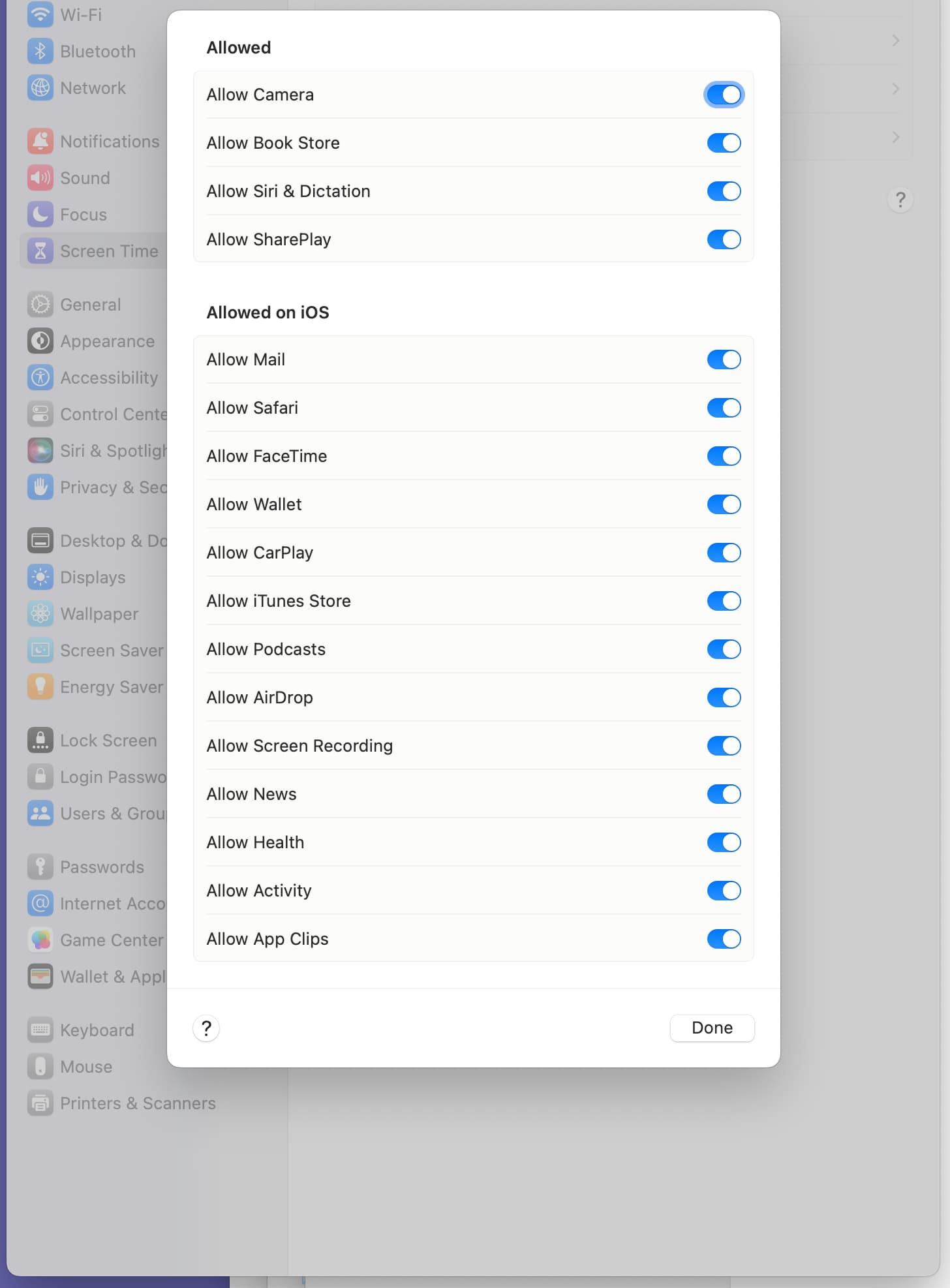950x1288 pixels.
Task: Toggle Allow Health switch
Action: [x=724, y=842]
